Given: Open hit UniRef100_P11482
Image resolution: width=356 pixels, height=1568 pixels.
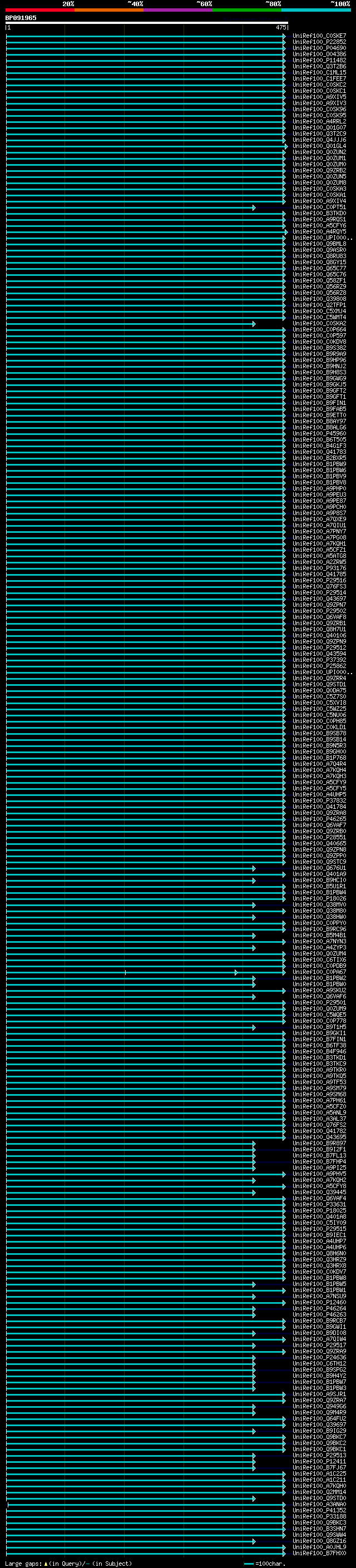Looking at the screenshot, I should click(x=319, y=60).
